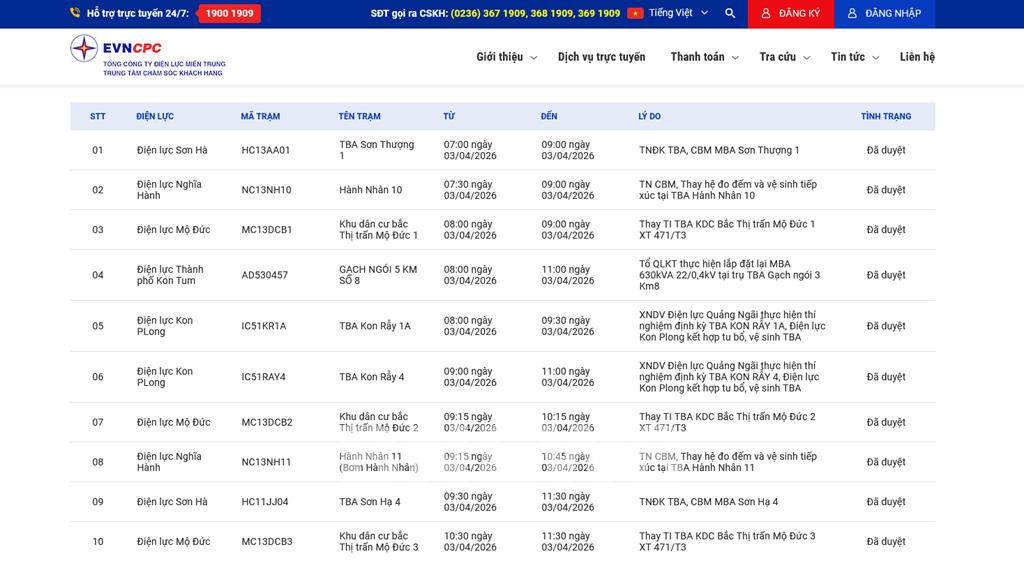The height and width of the screenshot is (561, 1024).
Task: Click the MÃ TRẠM column header
Action: pyautogui.click(x=260, y=117)
